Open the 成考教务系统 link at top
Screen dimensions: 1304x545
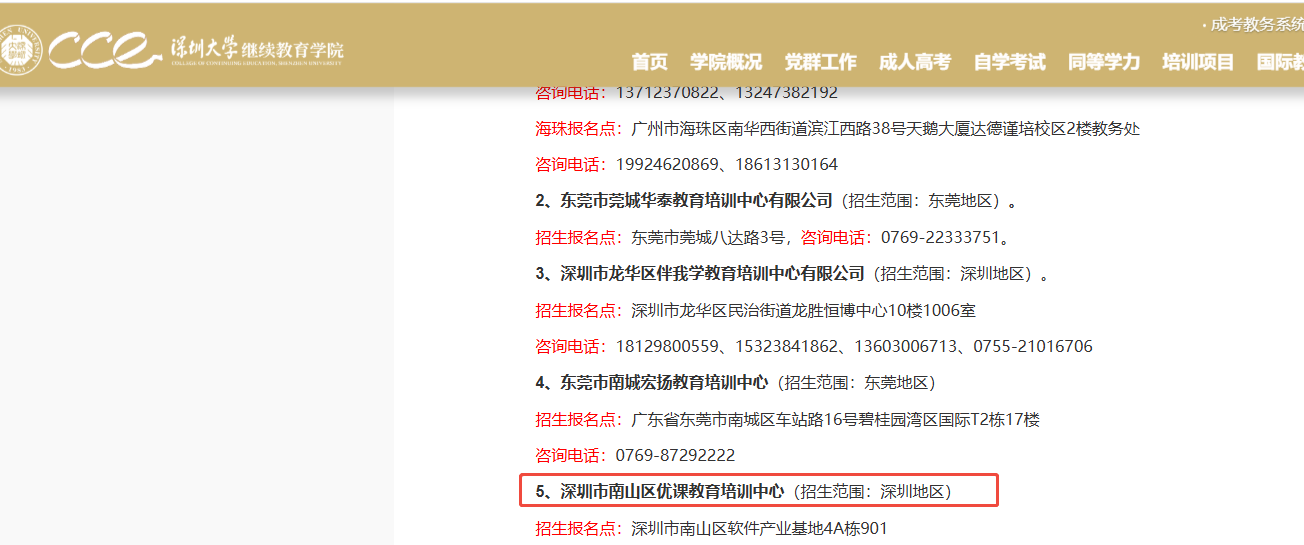(1256, 24)
